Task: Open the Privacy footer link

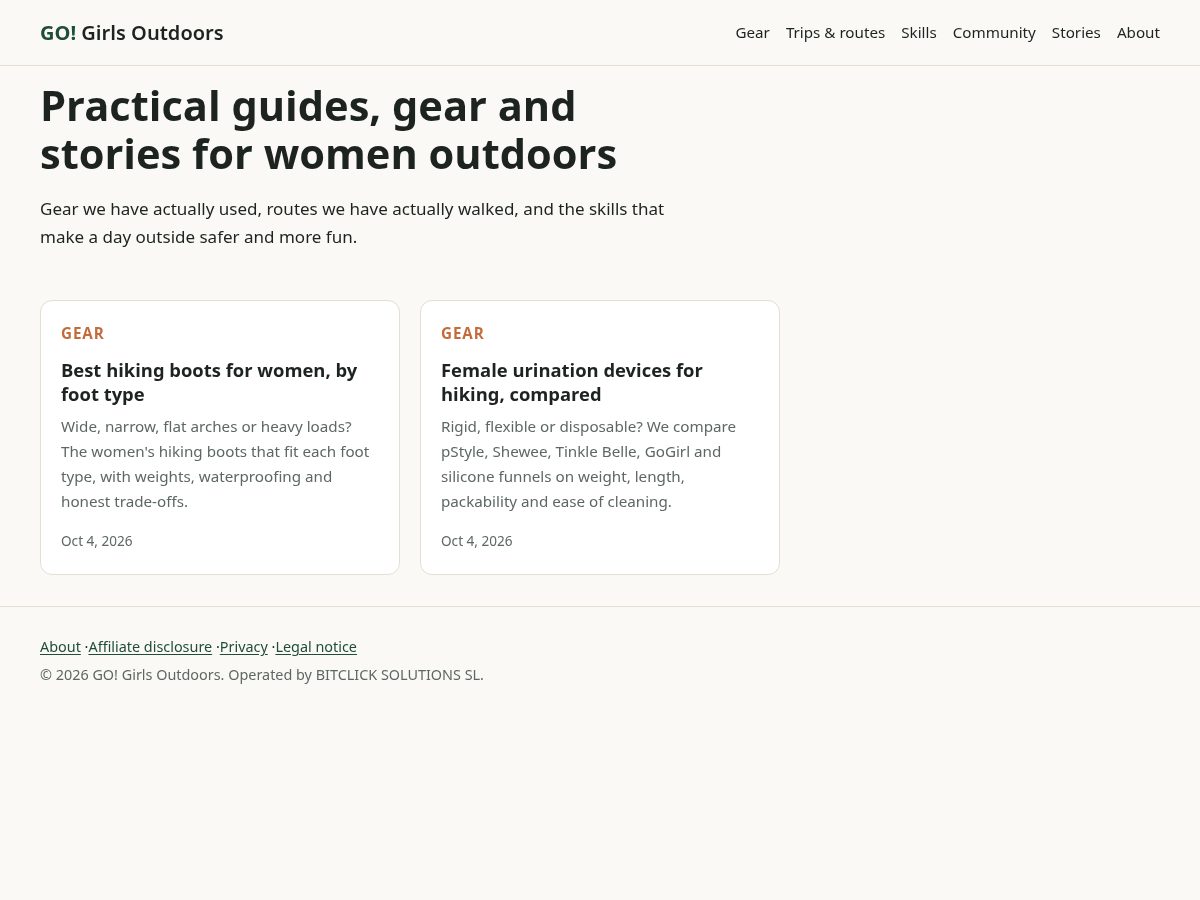Action: coord(244,647)
